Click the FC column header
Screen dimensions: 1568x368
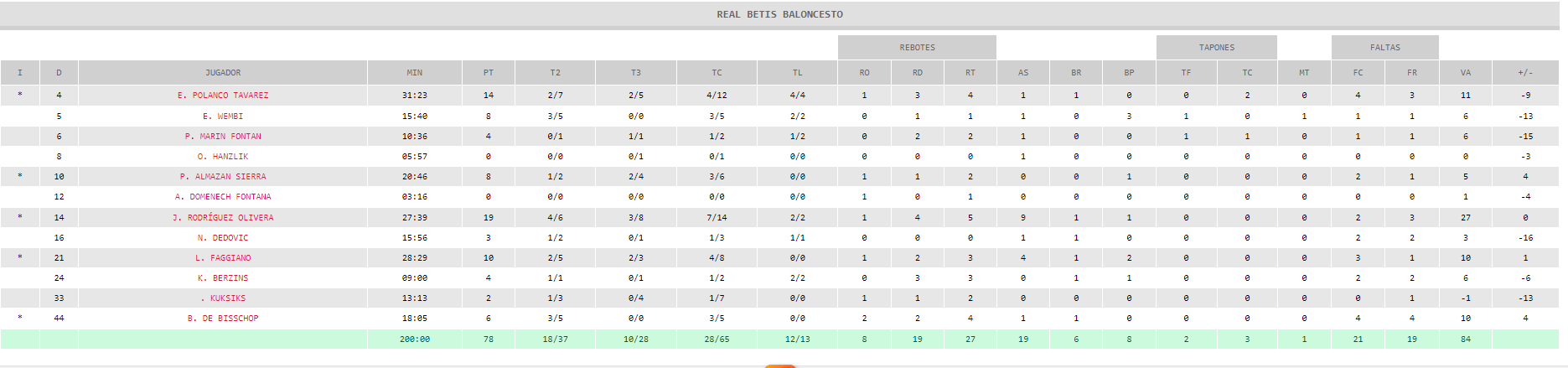1358,73
